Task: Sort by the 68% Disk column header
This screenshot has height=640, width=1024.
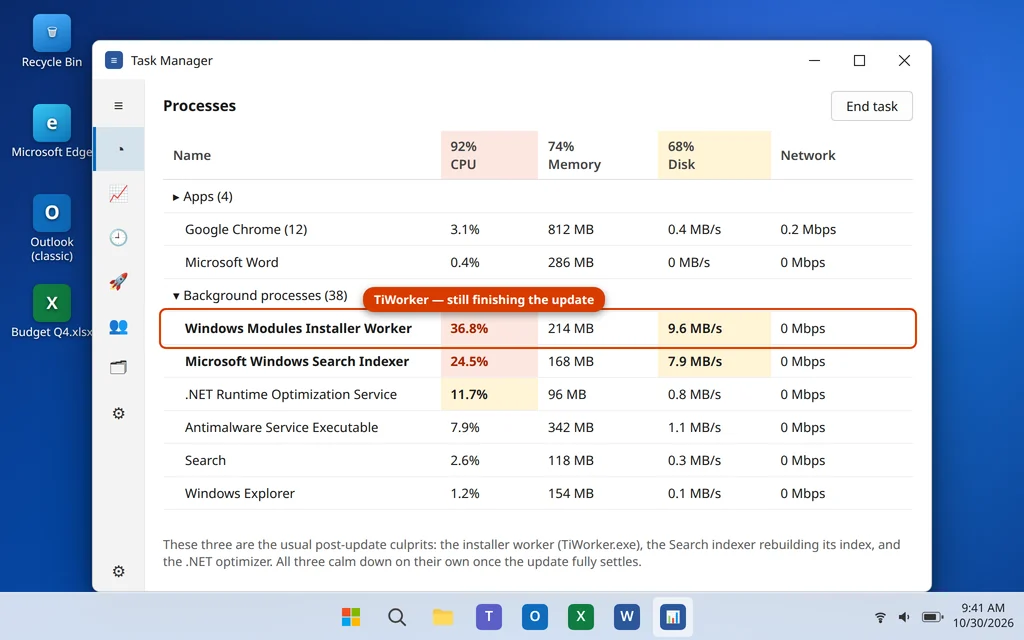Action: (714, 155)
